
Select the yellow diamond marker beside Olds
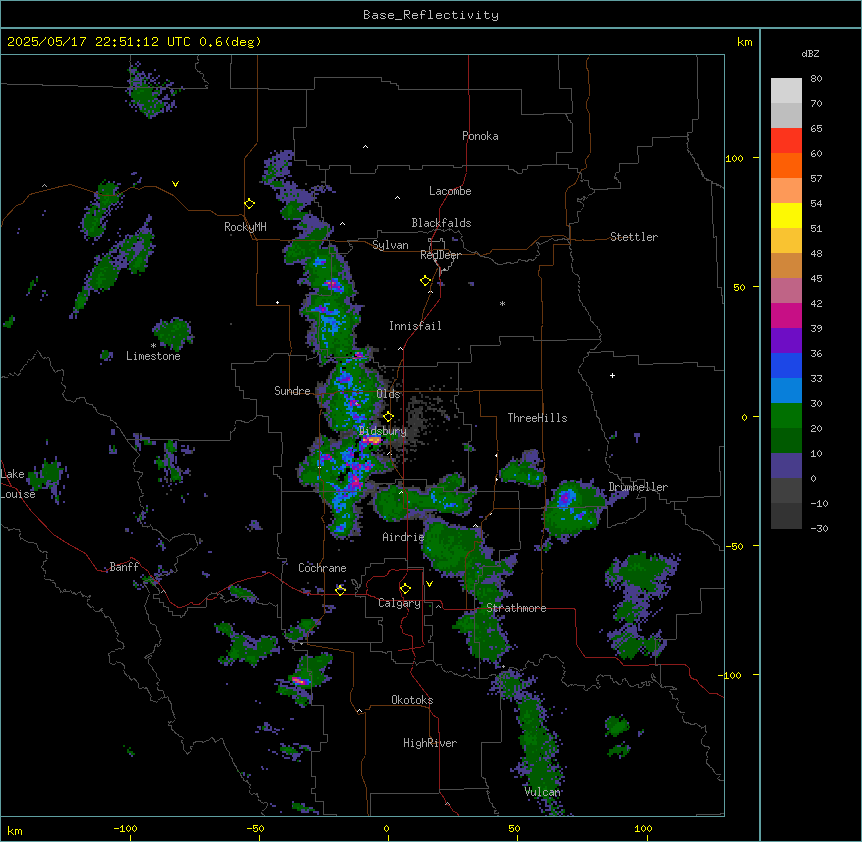coord(388,417)
